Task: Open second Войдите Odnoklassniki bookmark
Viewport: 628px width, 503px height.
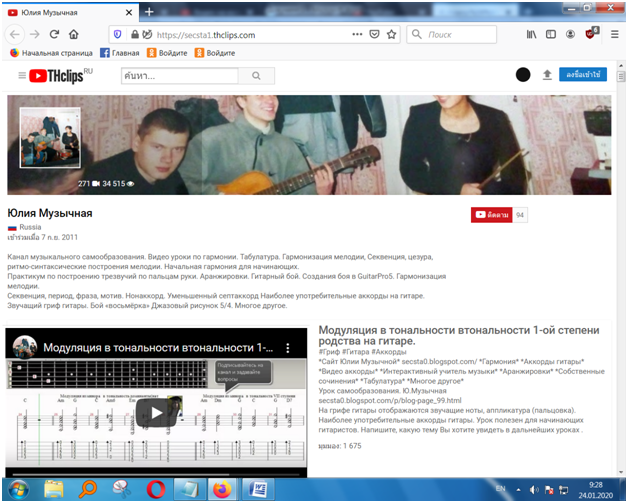Action: click(215, 53)
